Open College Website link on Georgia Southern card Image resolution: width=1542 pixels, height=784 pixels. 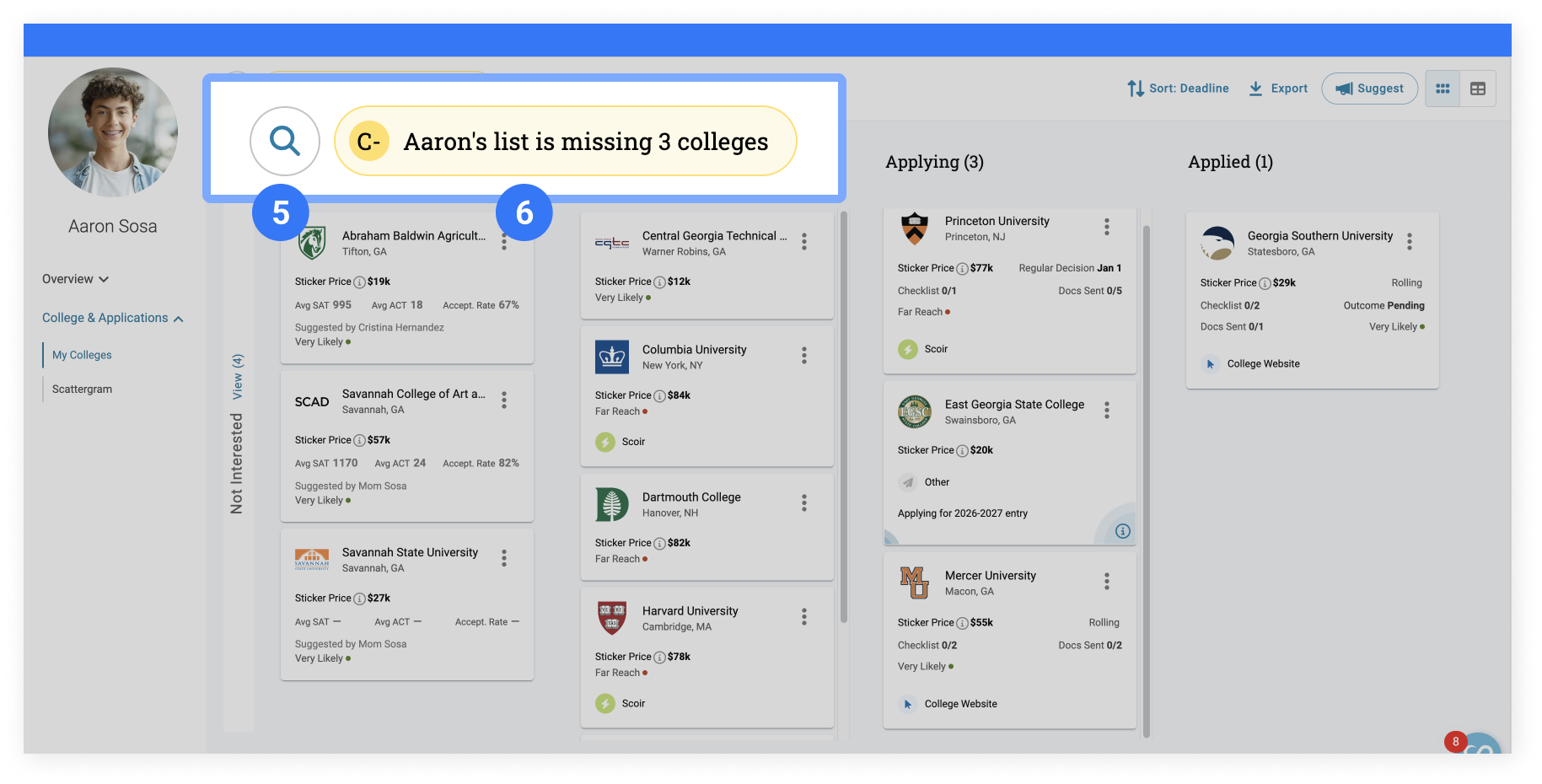pos(1263,364)
